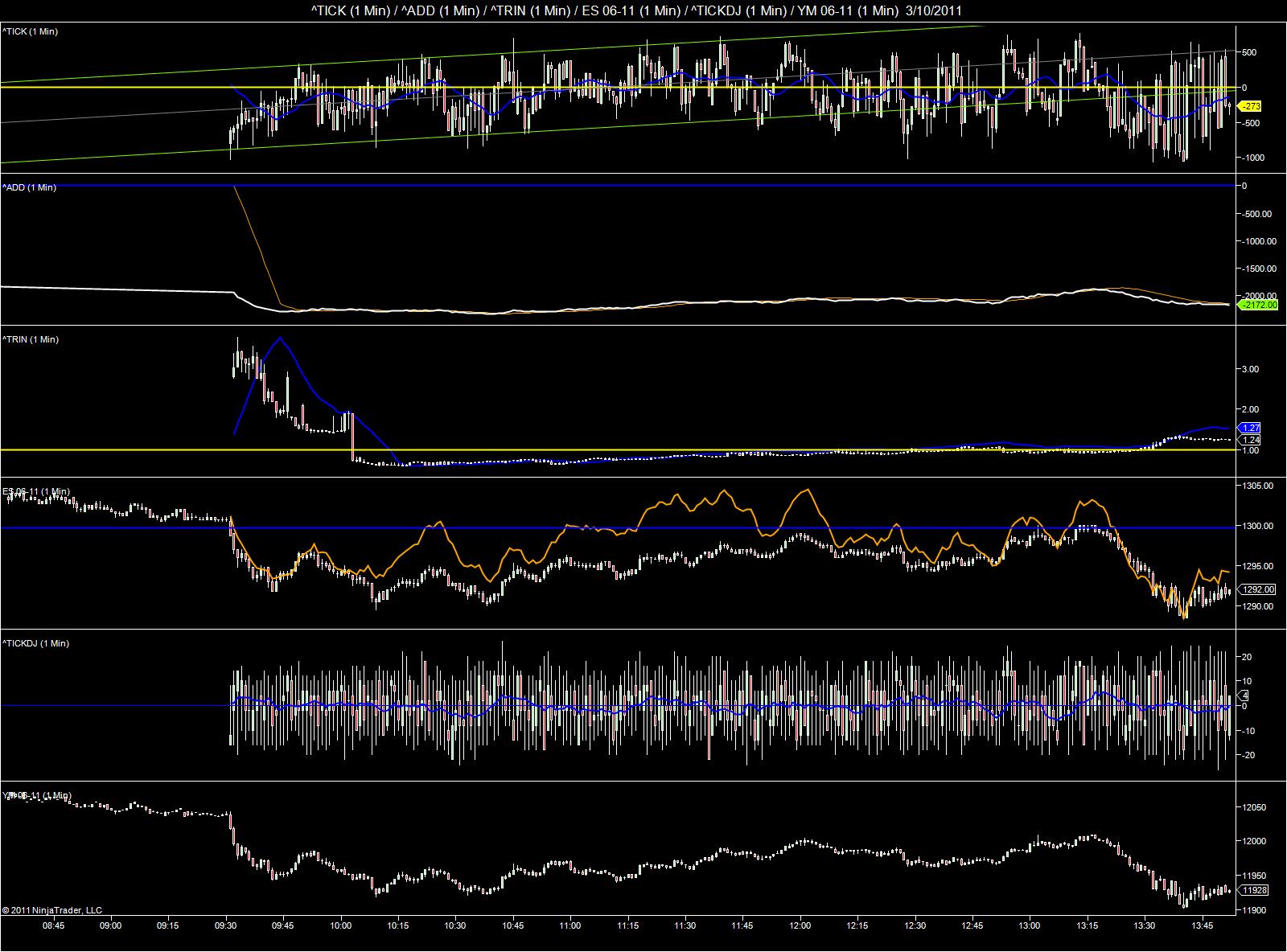The image size is (1287, 952).
Task: Click the 12:00 time axis label
Action: (x=800, y=925)
